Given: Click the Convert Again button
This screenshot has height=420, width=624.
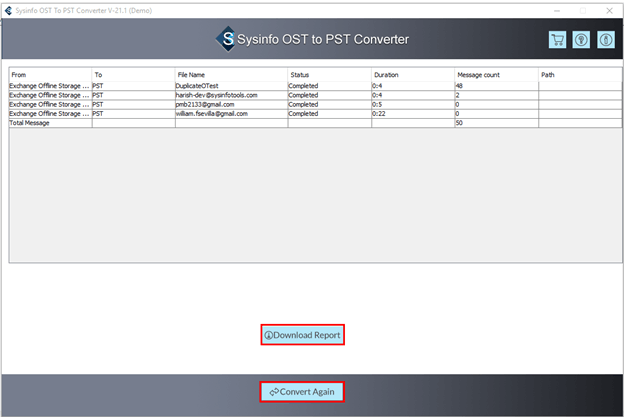Looking at the screenshot, I should tap(302, 392).
